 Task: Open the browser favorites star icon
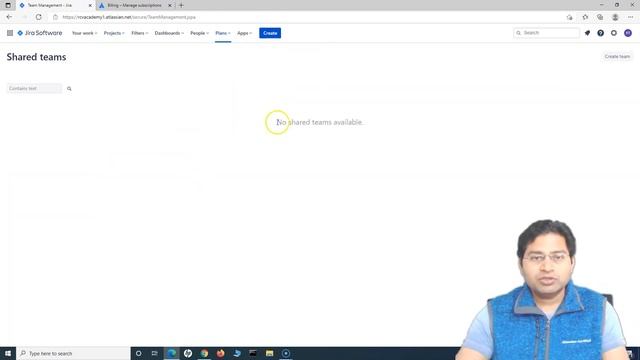coord(585,17)
